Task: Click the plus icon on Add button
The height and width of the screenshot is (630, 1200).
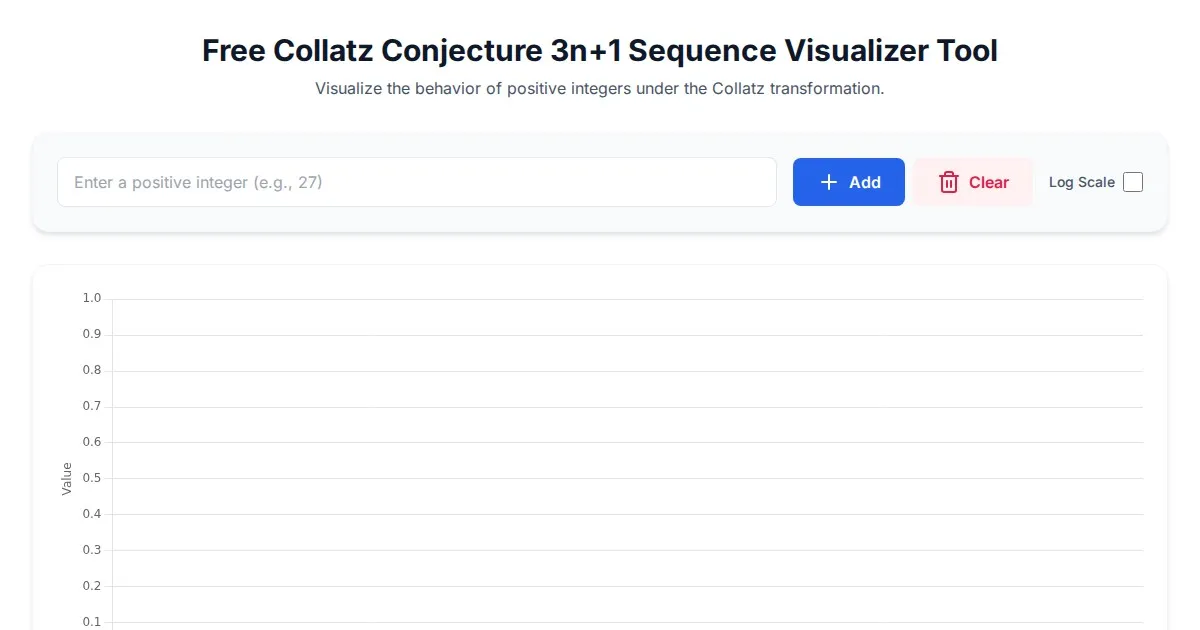Action: pyautogui.click(x=828, y=182)
